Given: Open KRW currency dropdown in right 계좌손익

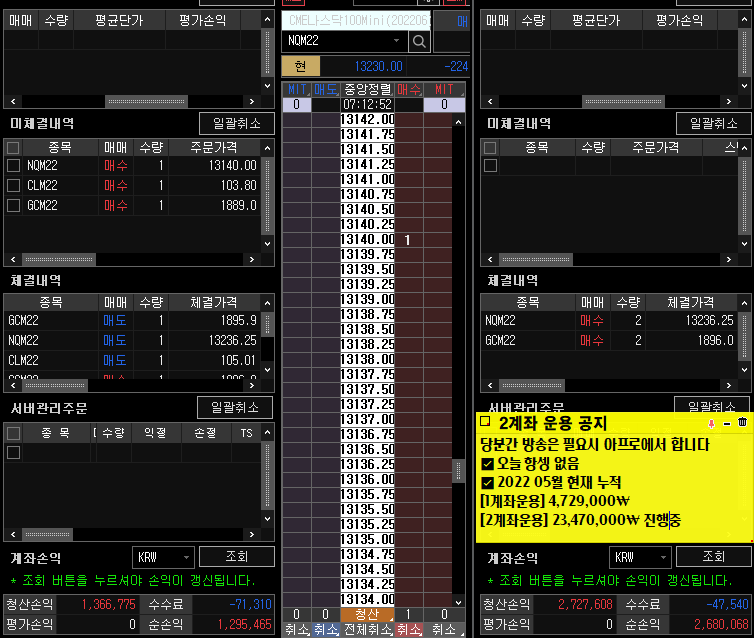Looking at the screenshot, I should coord(663,557).
